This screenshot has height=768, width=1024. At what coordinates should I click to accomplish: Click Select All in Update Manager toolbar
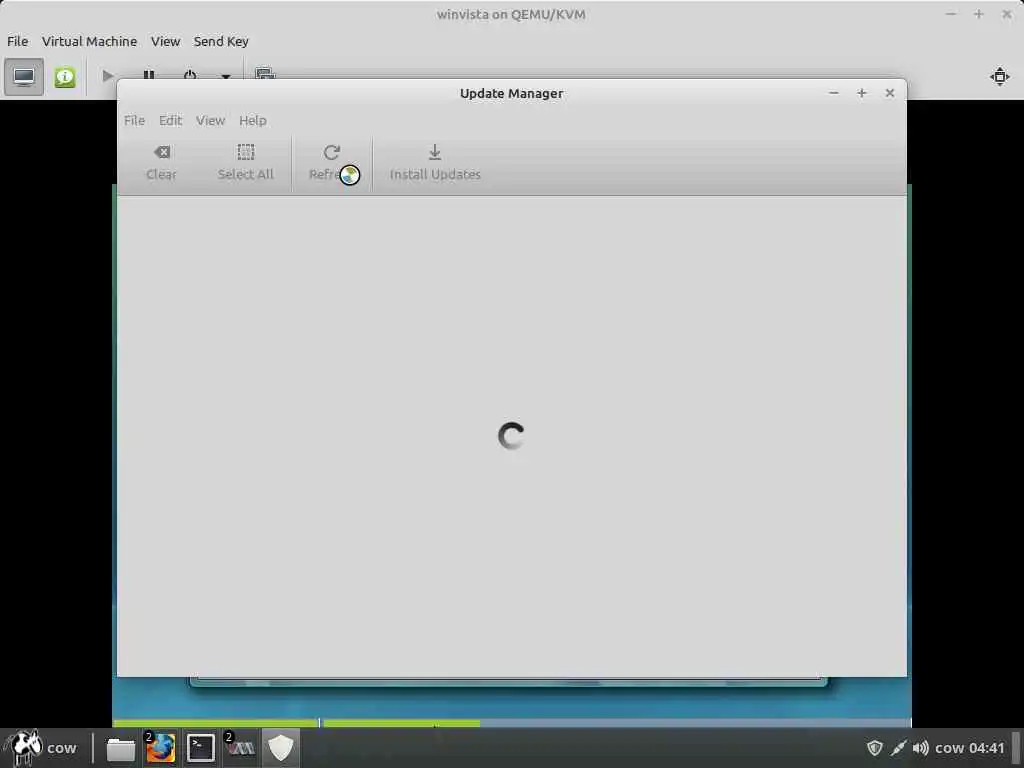[x=246, y=163]
